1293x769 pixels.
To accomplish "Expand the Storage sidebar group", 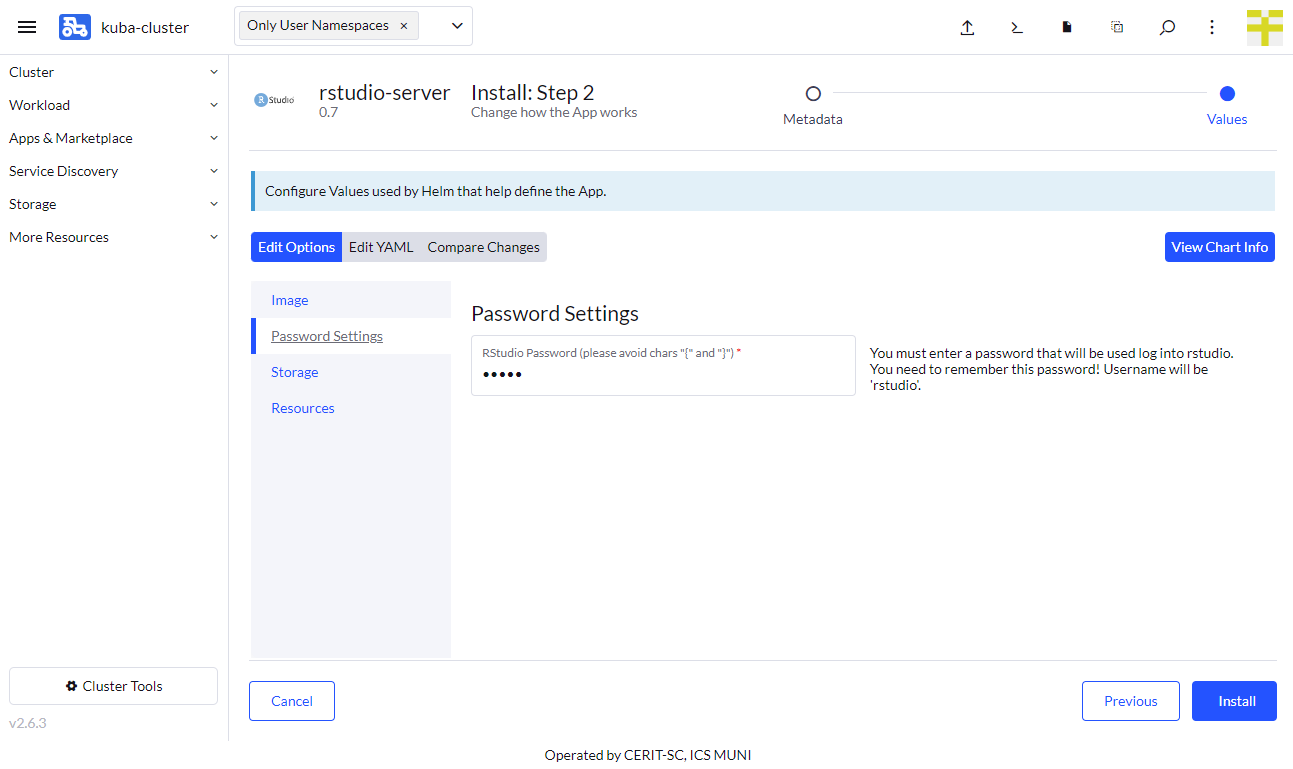I will click(114, 204).
